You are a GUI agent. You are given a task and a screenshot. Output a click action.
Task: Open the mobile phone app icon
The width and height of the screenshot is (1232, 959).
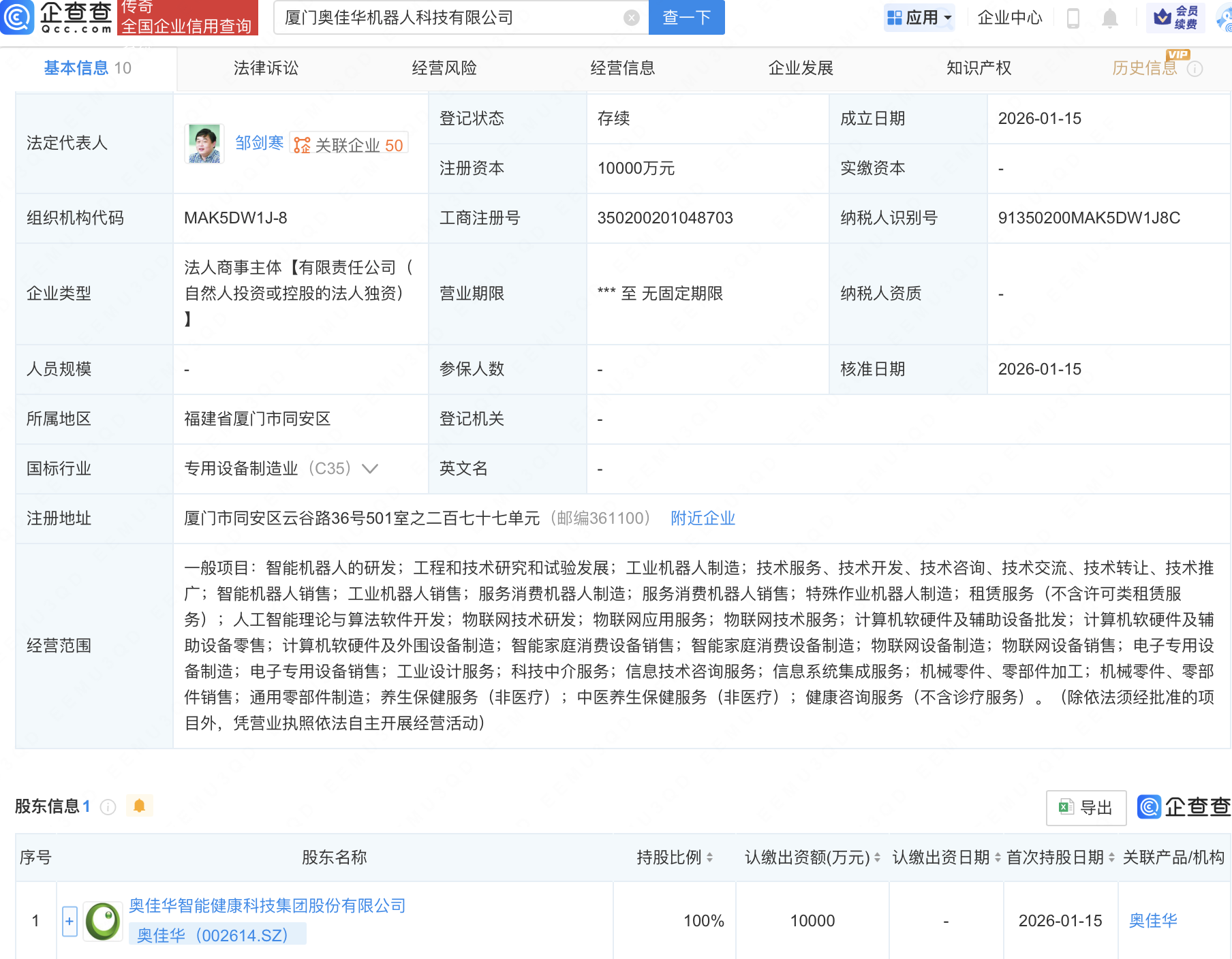(1073, 18)
